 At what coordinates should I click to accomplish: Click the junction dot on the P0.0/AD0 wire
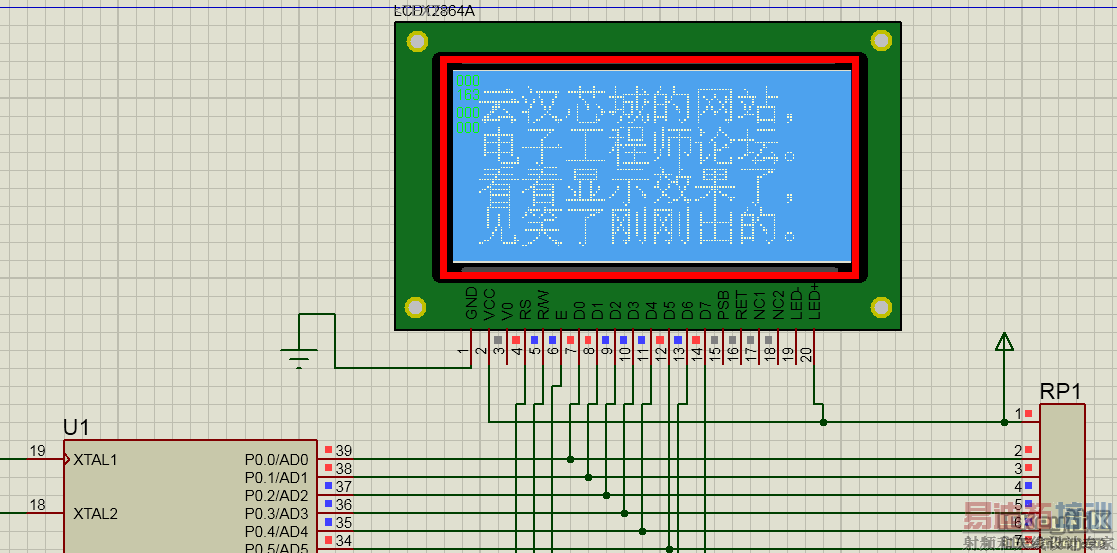click(571, 459)
